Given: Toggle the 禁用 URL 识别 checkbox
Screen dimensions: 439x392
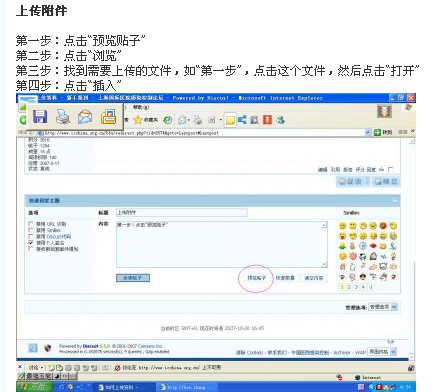Looking at the screenshot, I should coord(31,224).
